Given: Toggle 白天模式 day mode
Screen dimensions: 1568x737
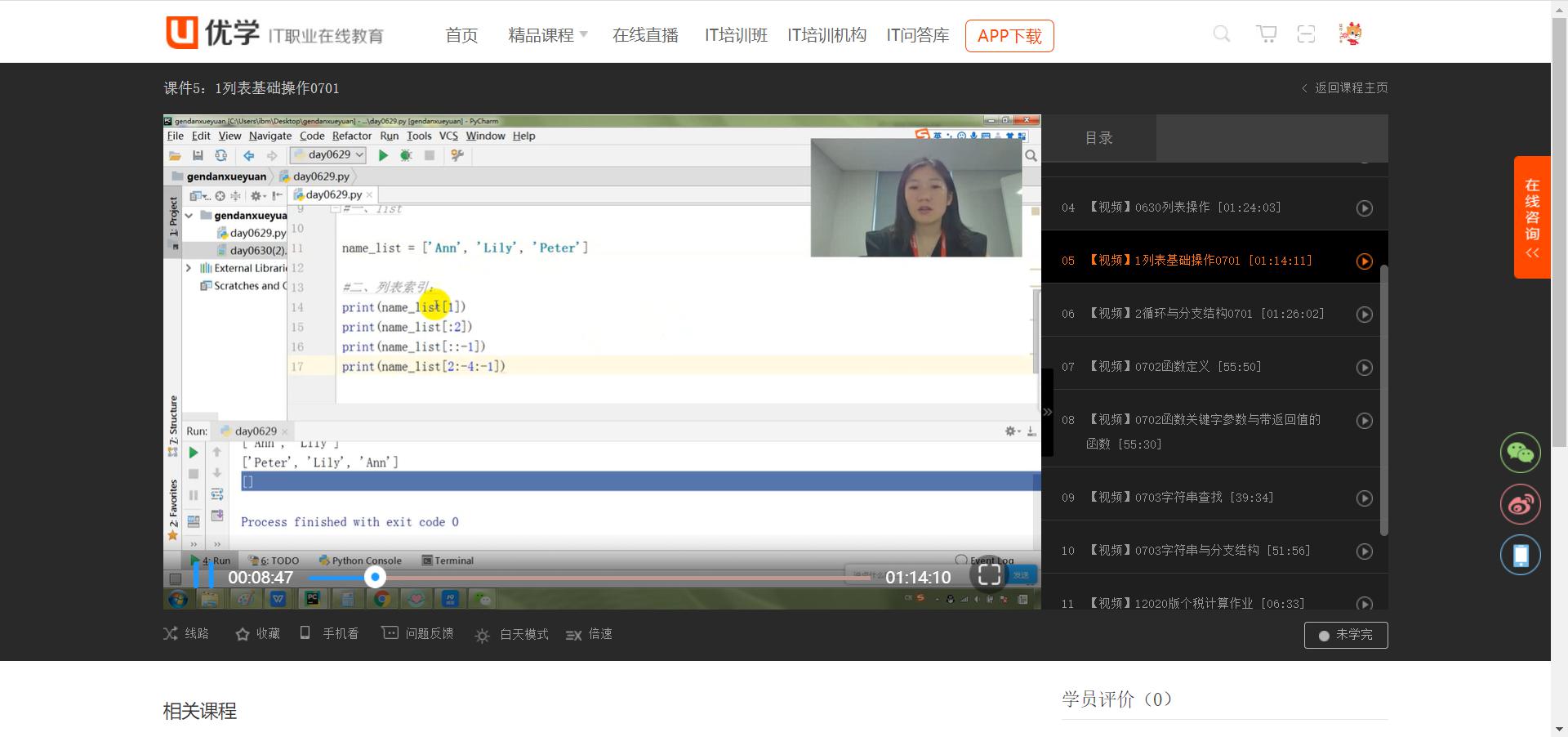Looking at the screenshot, I should tap(512, 635).
